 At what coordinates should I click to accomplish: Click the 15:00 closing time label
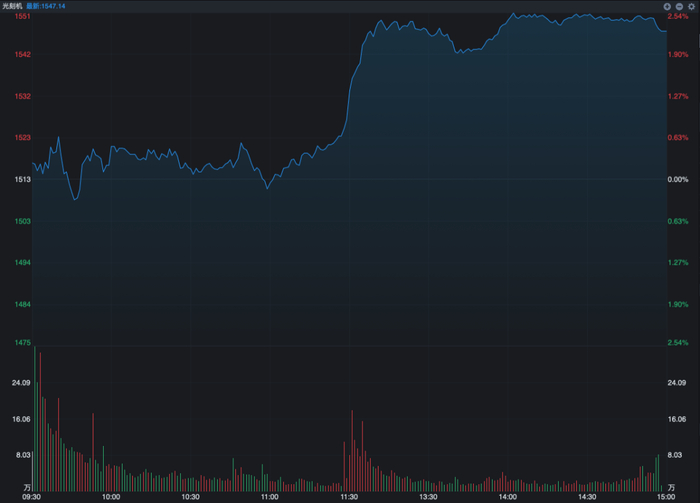coord(666,497)
